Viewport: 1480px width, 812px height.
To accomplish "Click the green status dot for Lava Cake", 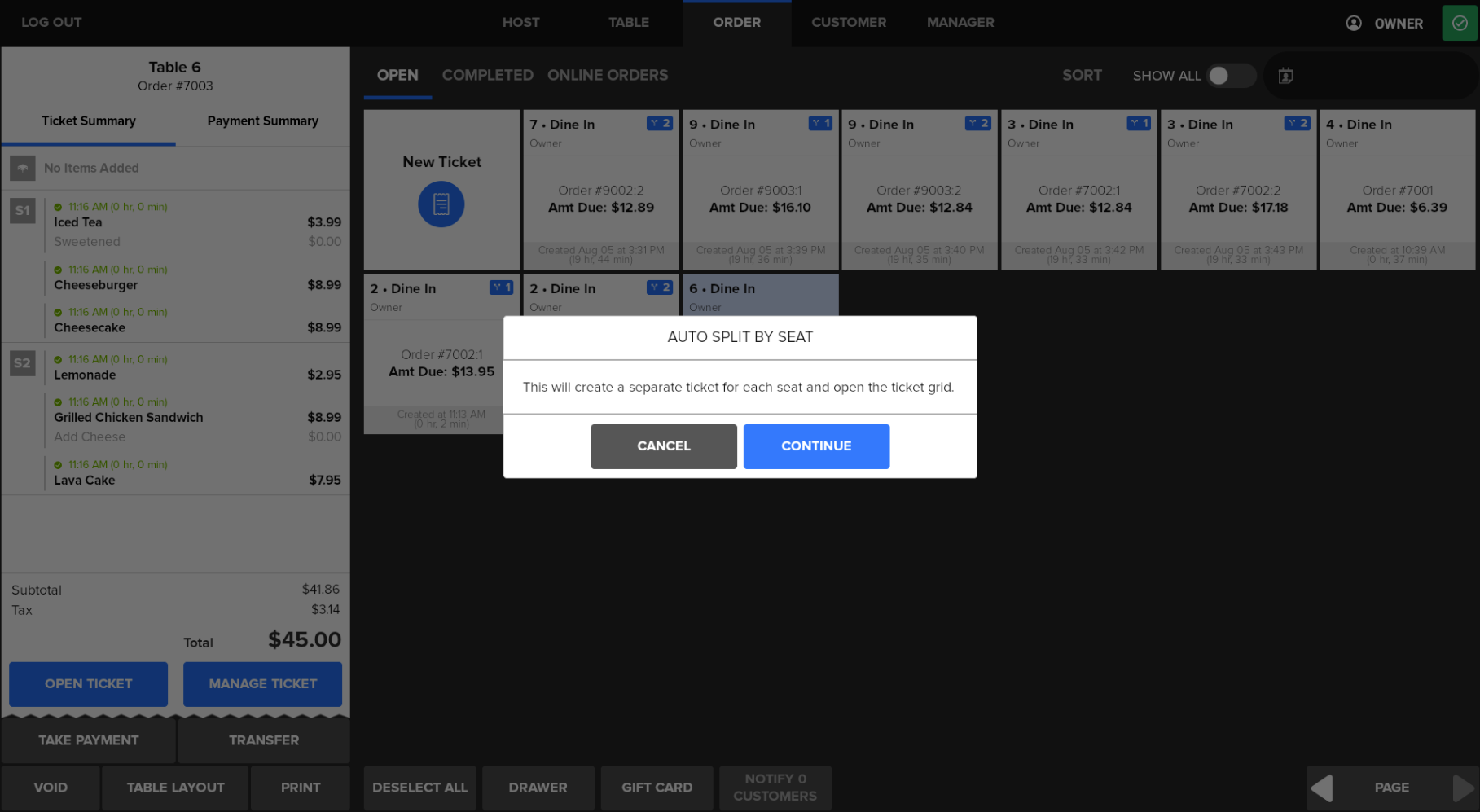I will 58,465.
